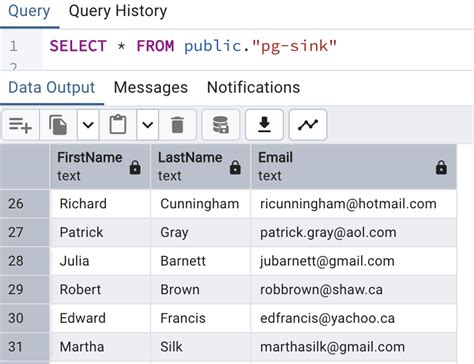This screenshot has width=474, height=364.
Task: Click the cell containing Edward
Action: tap(100, 318)
